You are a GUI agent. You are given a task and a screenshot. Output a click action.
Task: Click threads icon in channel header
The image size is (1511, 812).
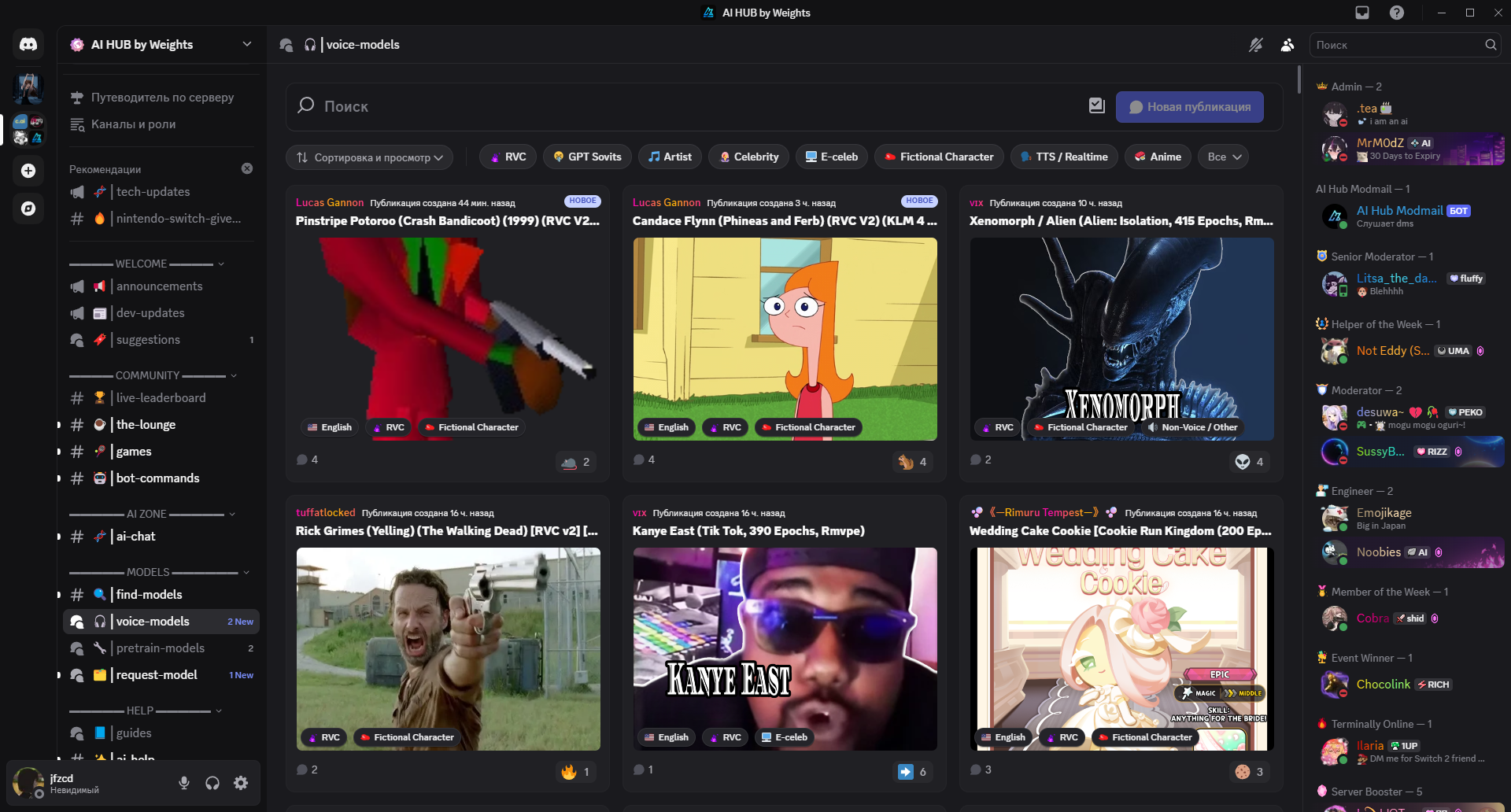(x=286, y=45)
